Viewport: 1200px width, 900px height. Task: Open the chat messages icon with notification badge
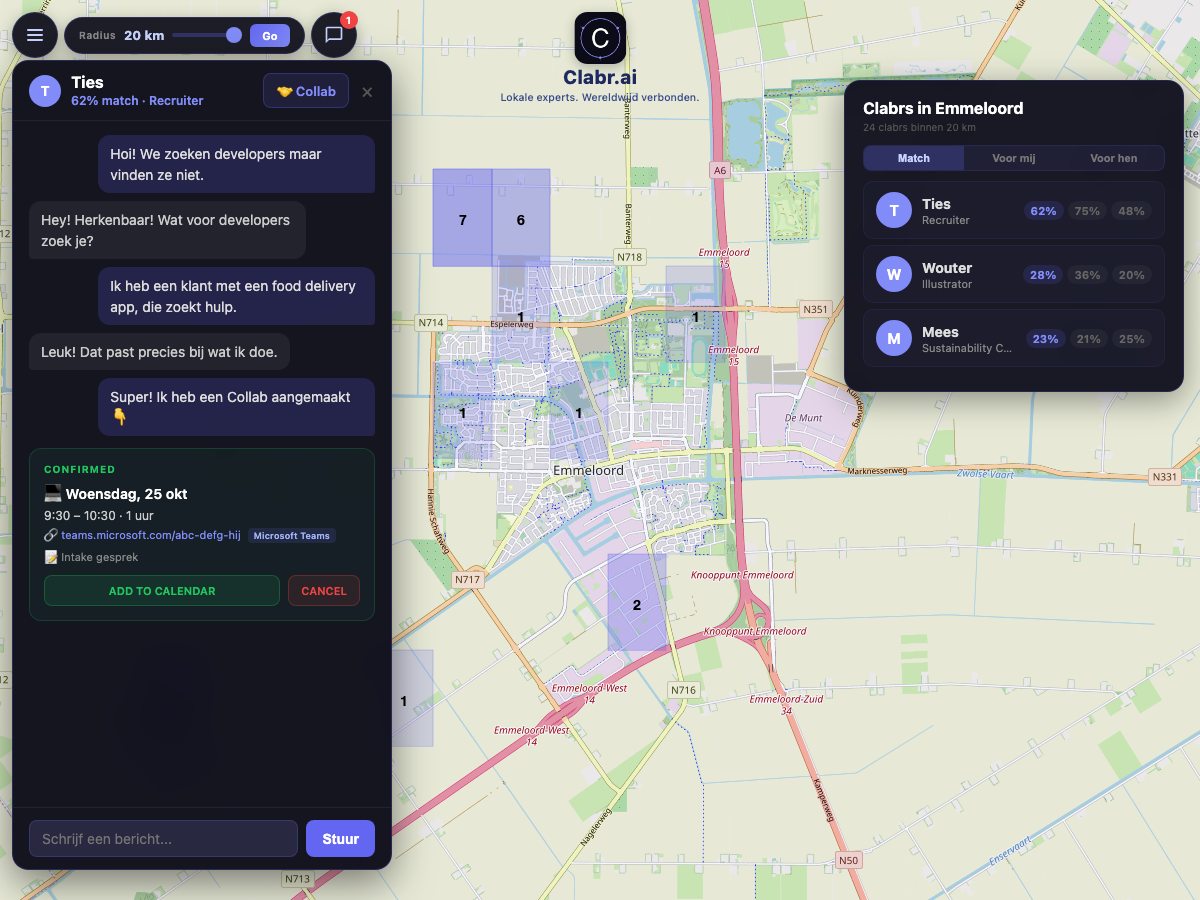334,35
